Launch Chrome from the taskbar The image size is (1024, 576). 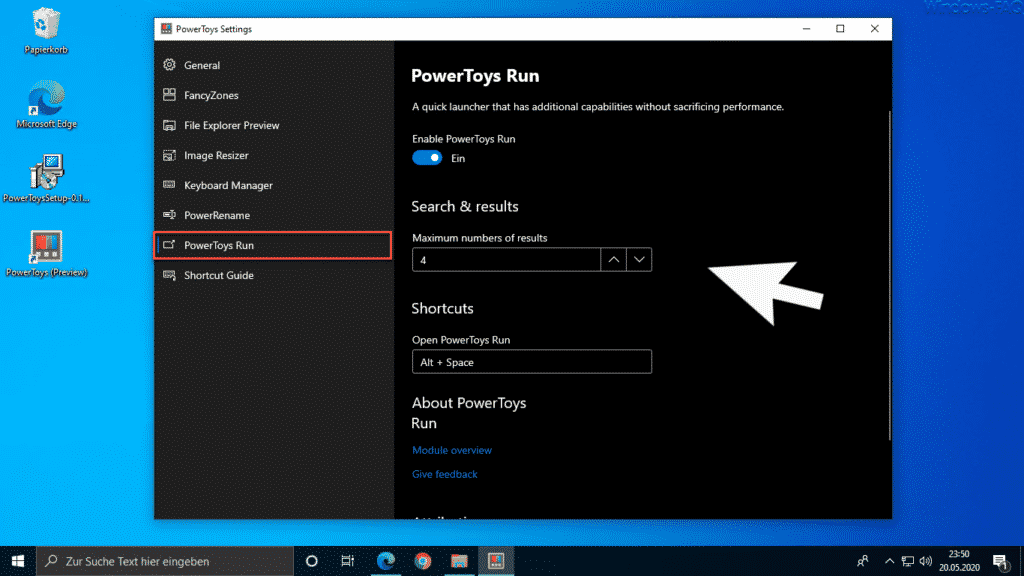(x=423, y=561)
